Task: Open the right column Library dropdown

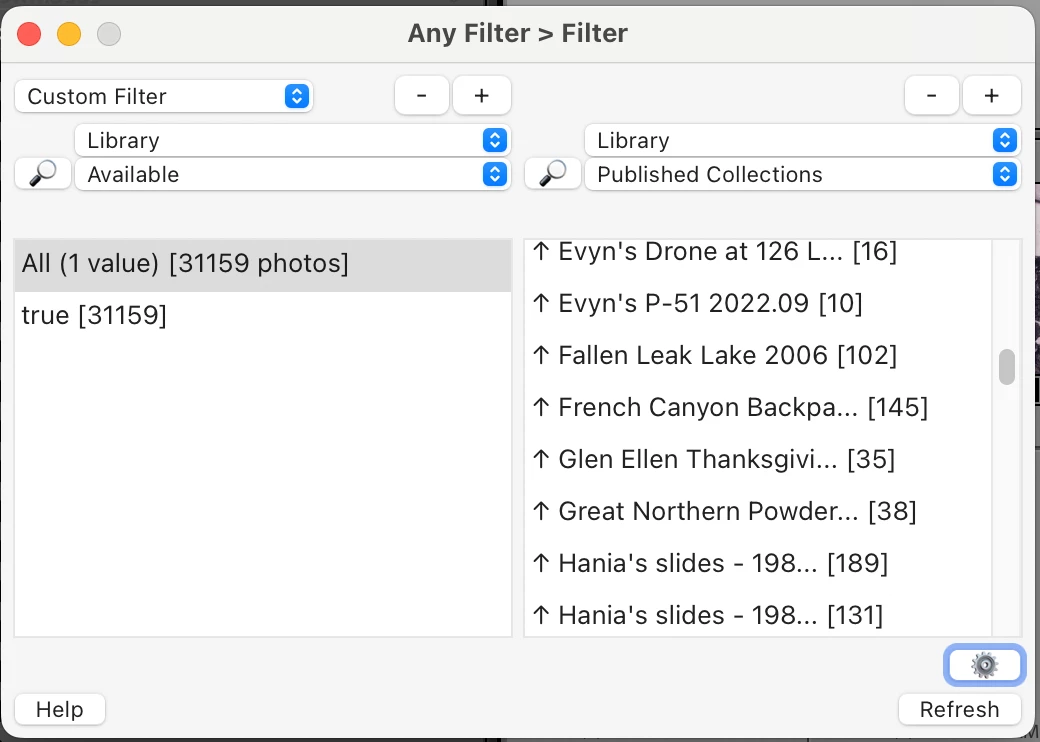Action: click(x=802, y=140)
